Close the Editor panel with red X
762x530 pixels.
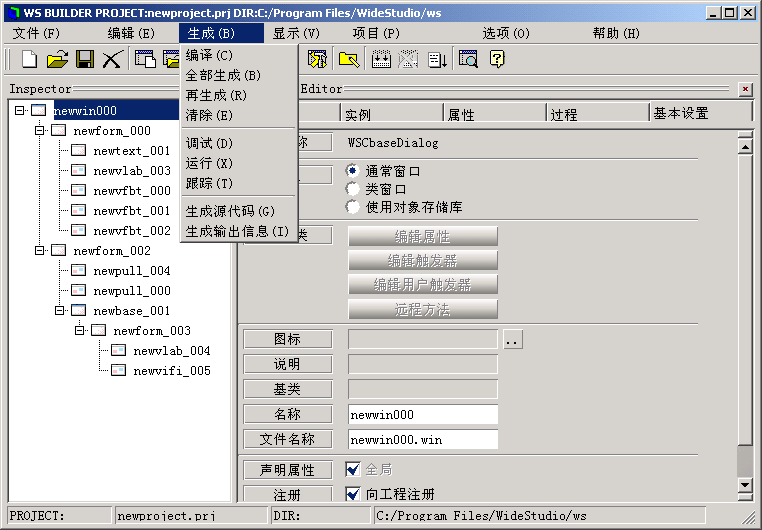(x=745, y=89)
